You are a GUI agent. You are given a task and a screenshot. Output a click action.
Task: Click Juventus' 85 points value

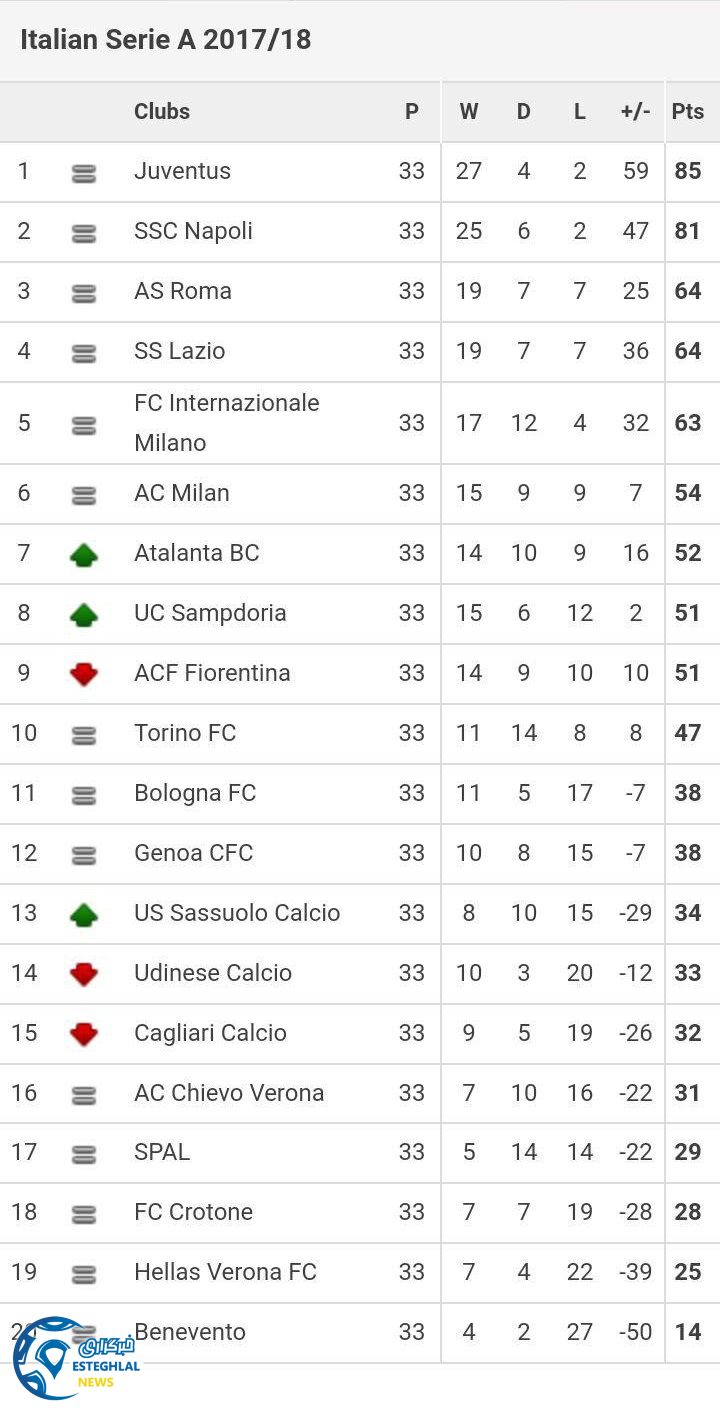688,171
